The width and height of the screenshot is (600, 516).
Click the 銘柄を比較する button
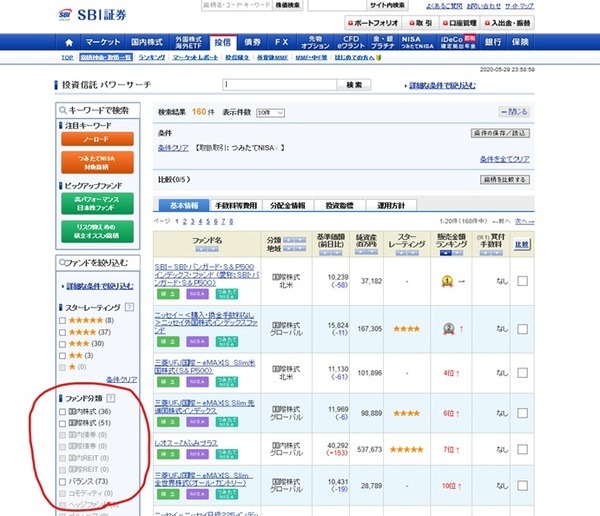pyautogui.click(x=505, y=180)
